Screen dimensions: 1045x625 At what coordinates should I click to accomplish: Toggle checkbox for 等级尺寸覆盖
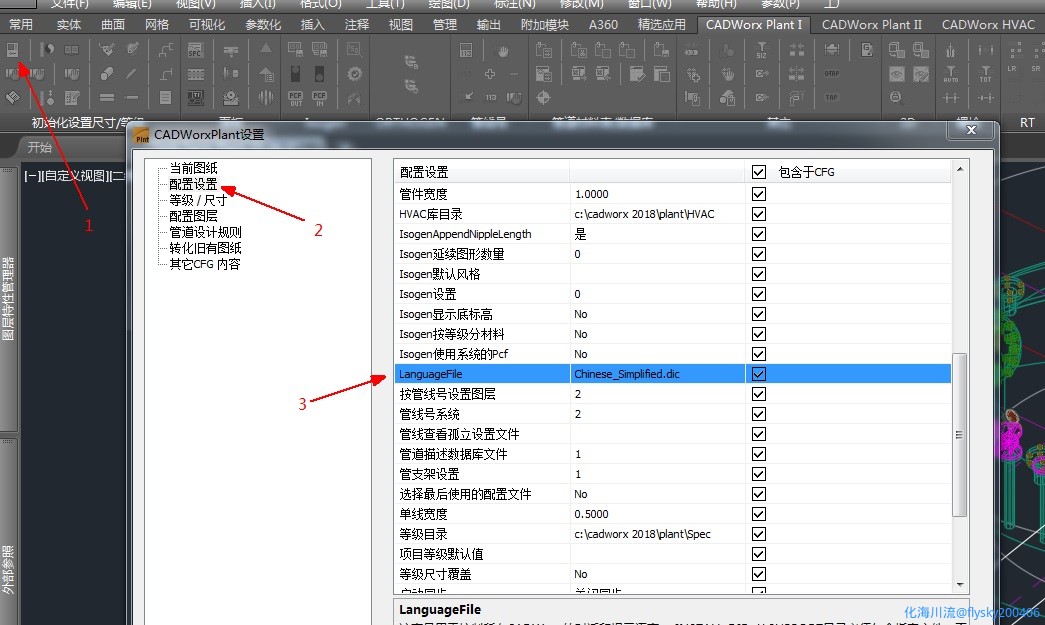[x=758, y=574]
